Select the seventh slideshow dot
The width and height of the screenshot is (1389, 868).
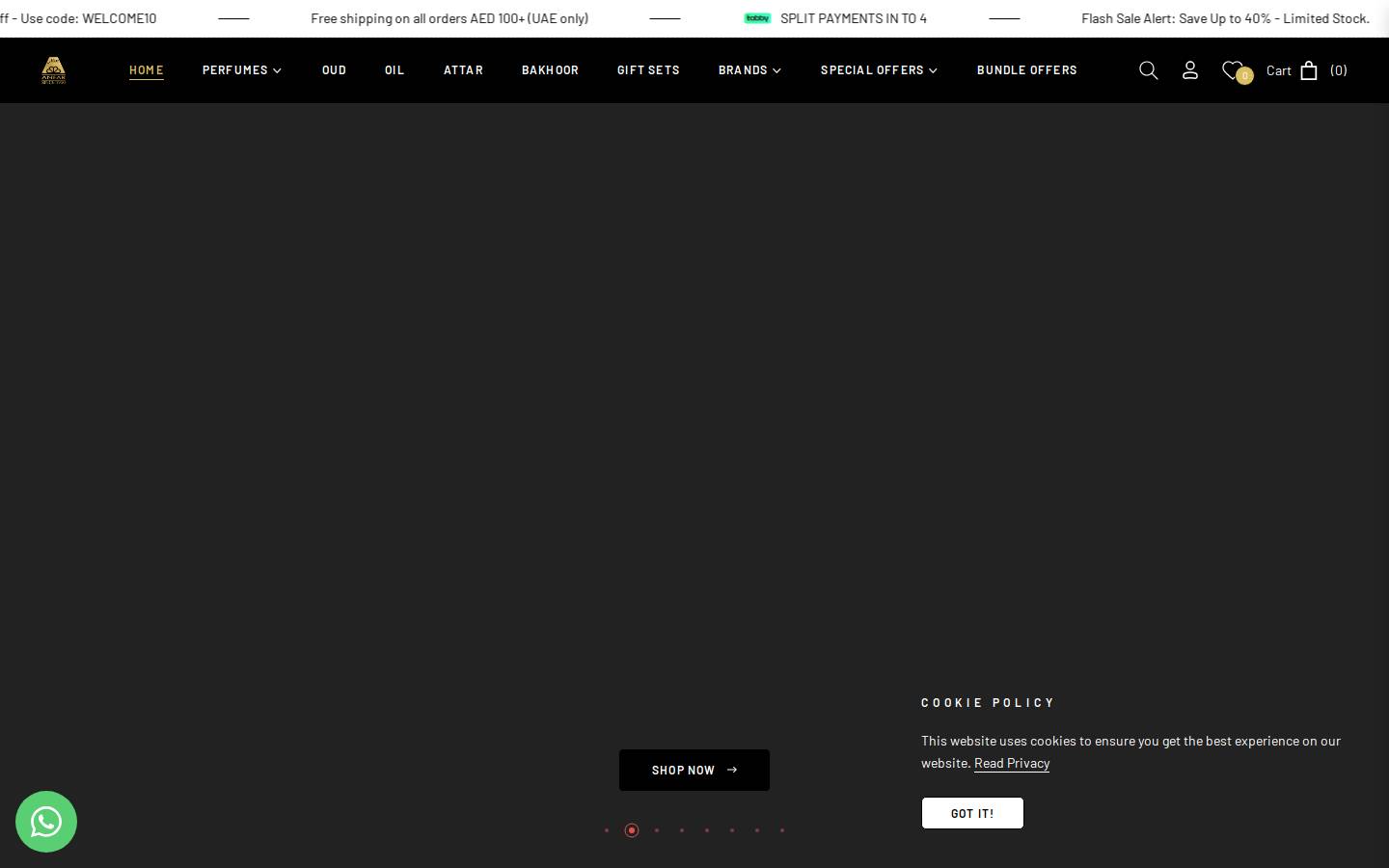click(757, 830)
